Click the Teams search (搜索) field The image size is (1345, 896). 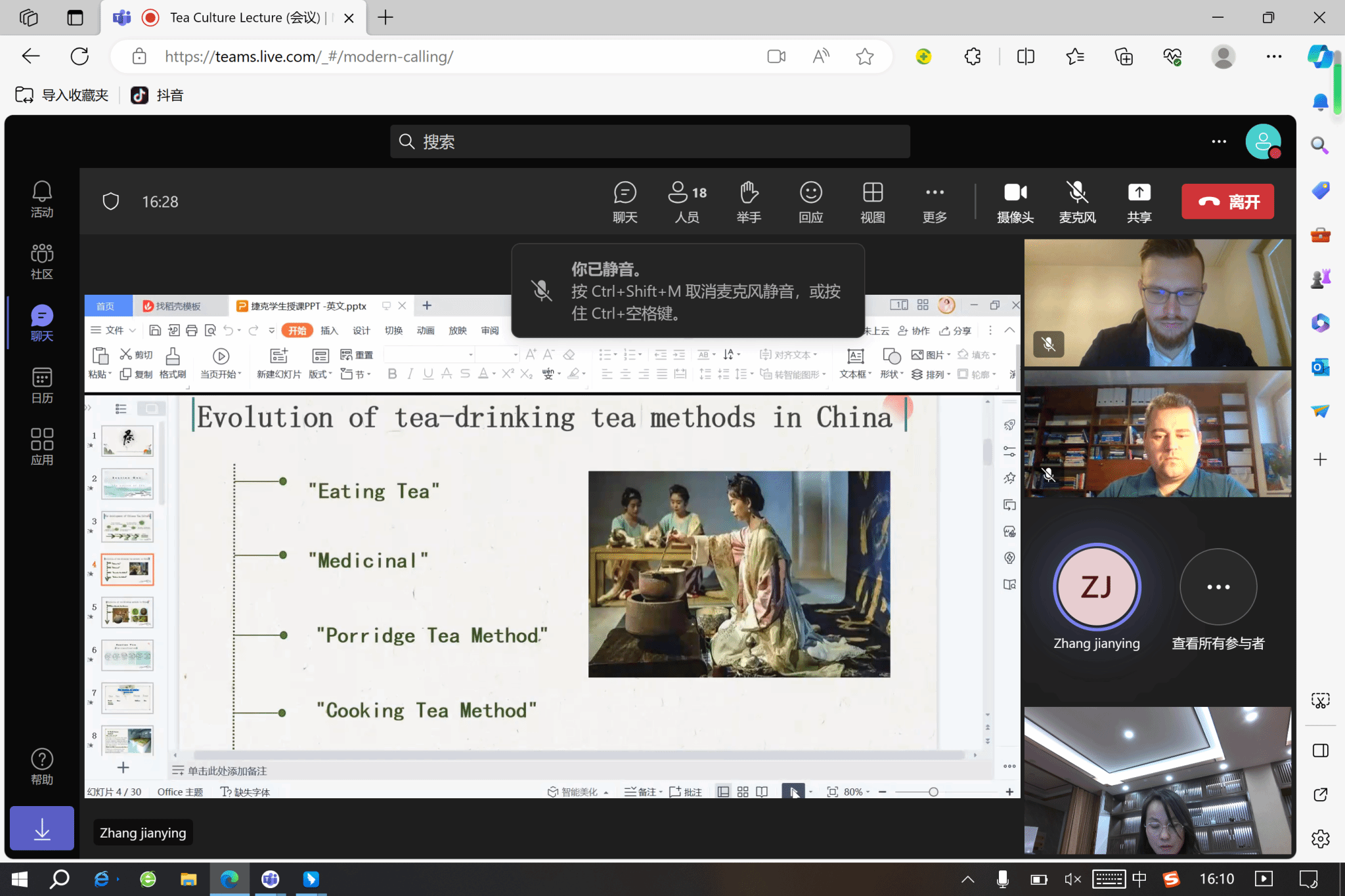[x=650, y=142]
